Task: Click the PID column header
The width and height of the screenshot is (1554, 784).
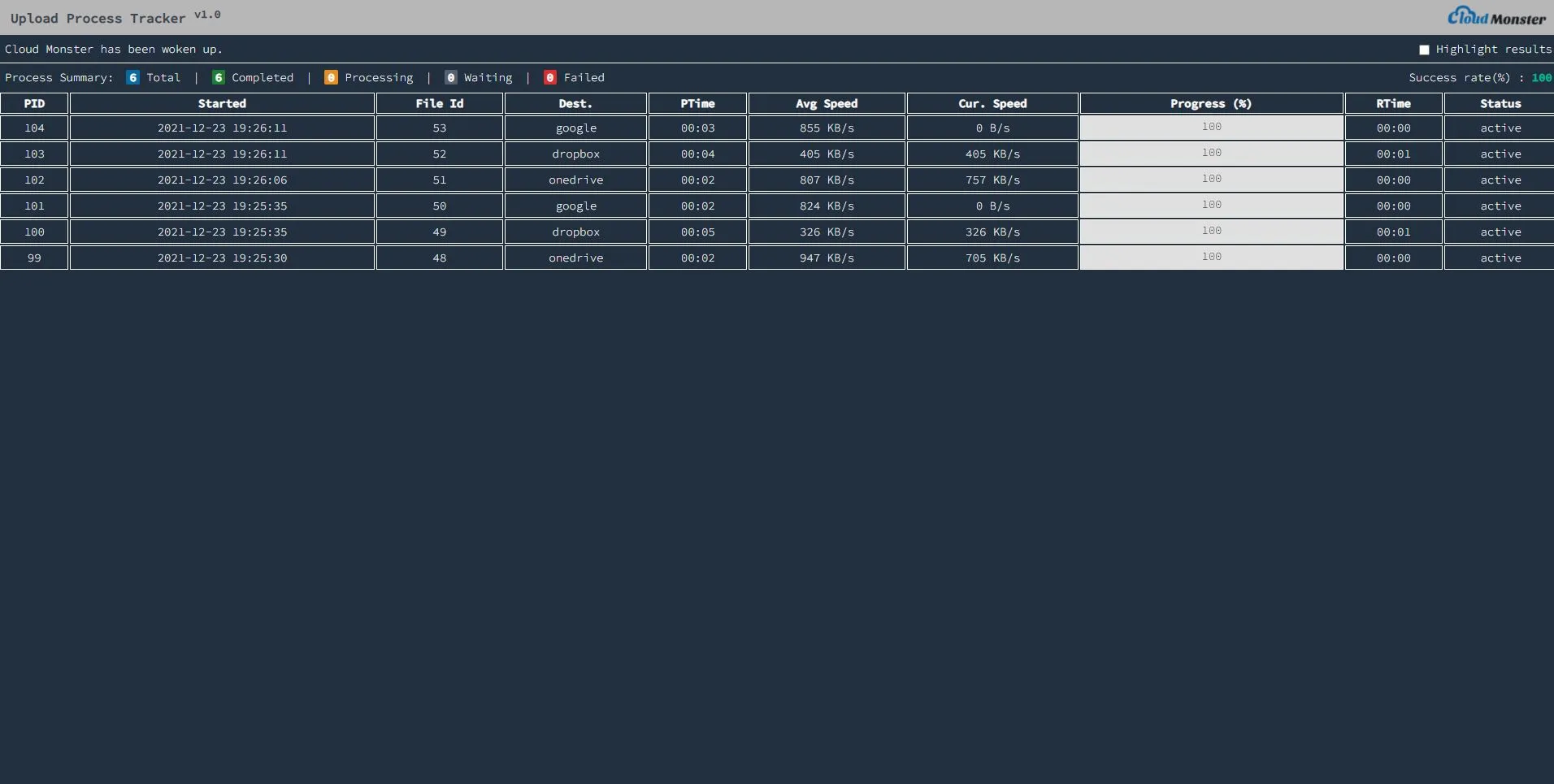Action: [34, 103]
